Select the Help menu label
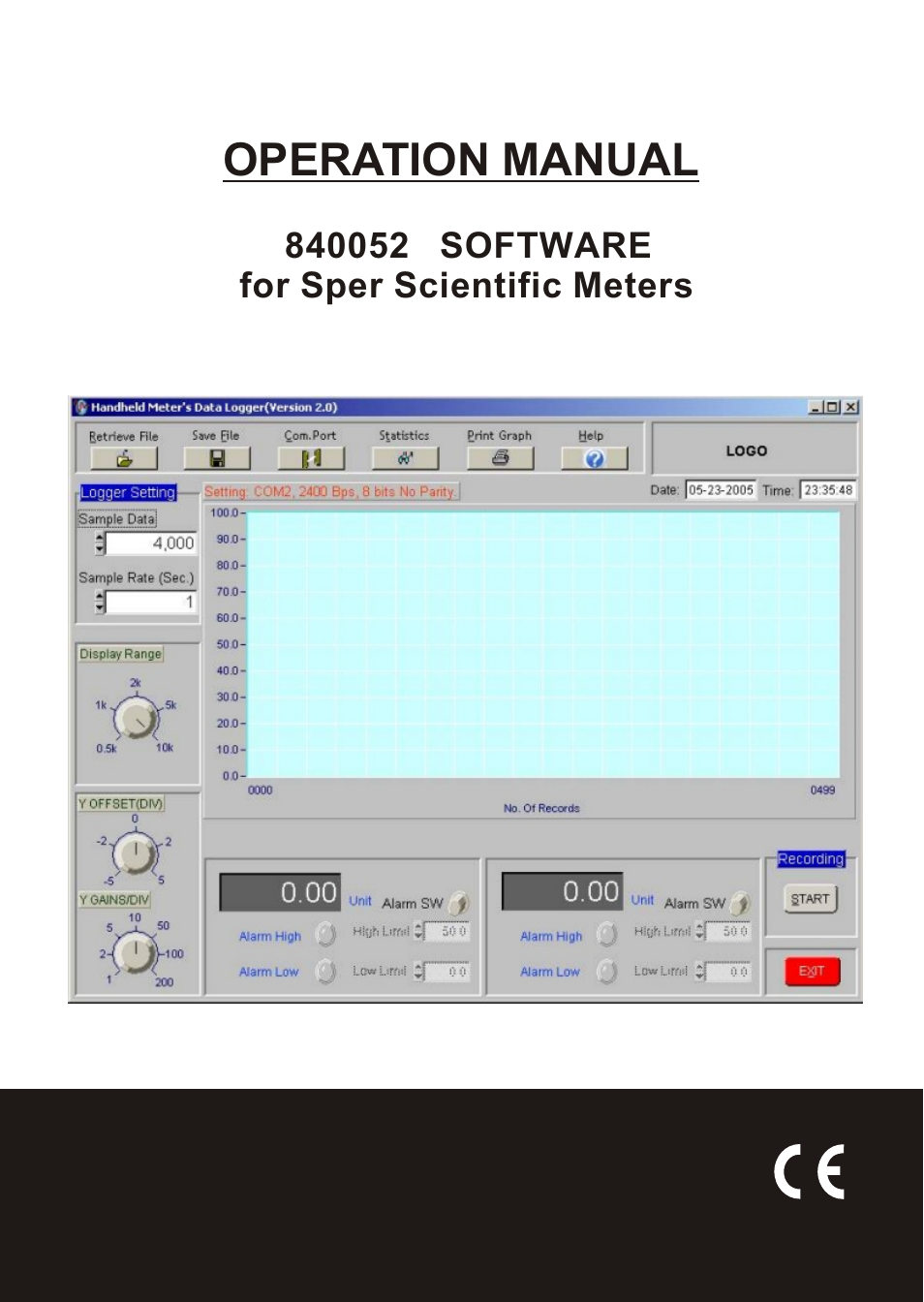924x1302 pixels. click(x=591, y=435)
